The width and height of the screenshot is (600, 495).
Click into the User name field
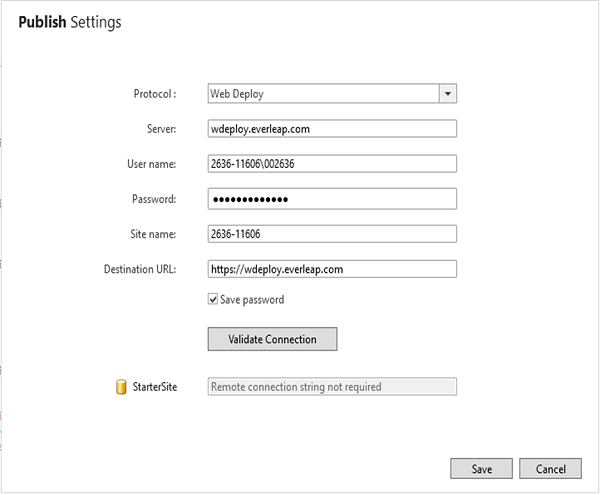331,163
